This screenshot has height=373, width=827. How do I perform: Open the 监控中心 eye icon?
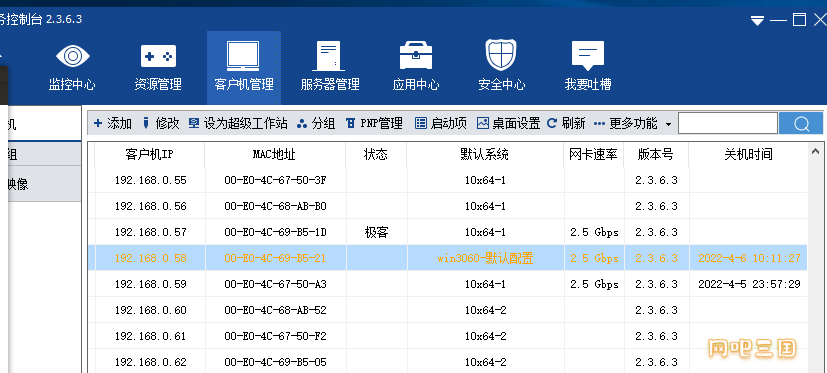tap(73, 56)
